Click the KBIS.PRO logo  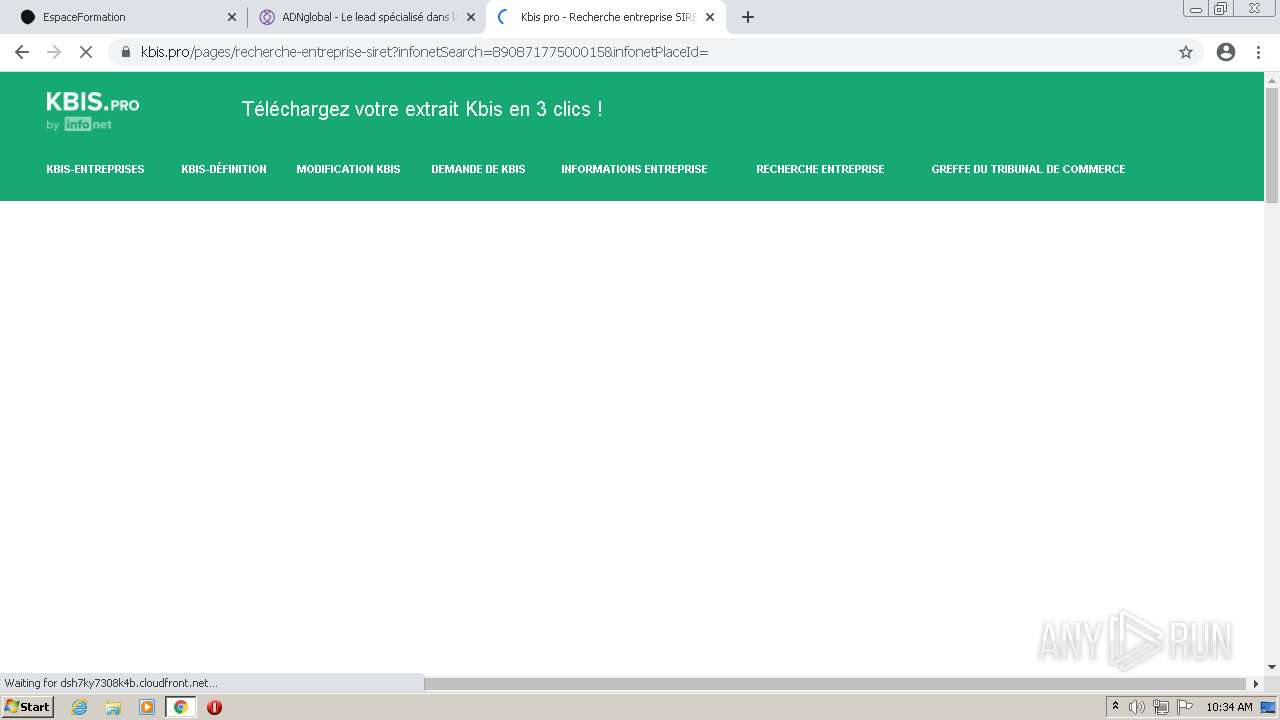click(93, 111)
